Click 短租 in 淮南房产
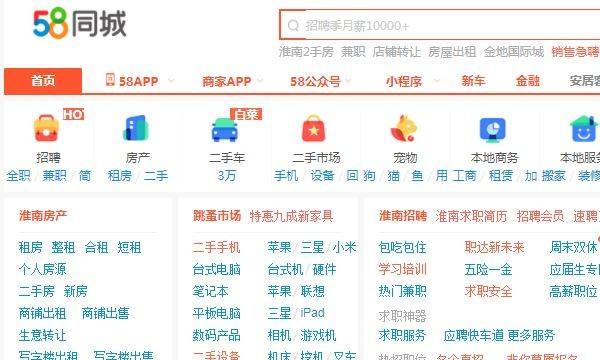This screenshot has width=600, height=360. [x=129, y=248]
